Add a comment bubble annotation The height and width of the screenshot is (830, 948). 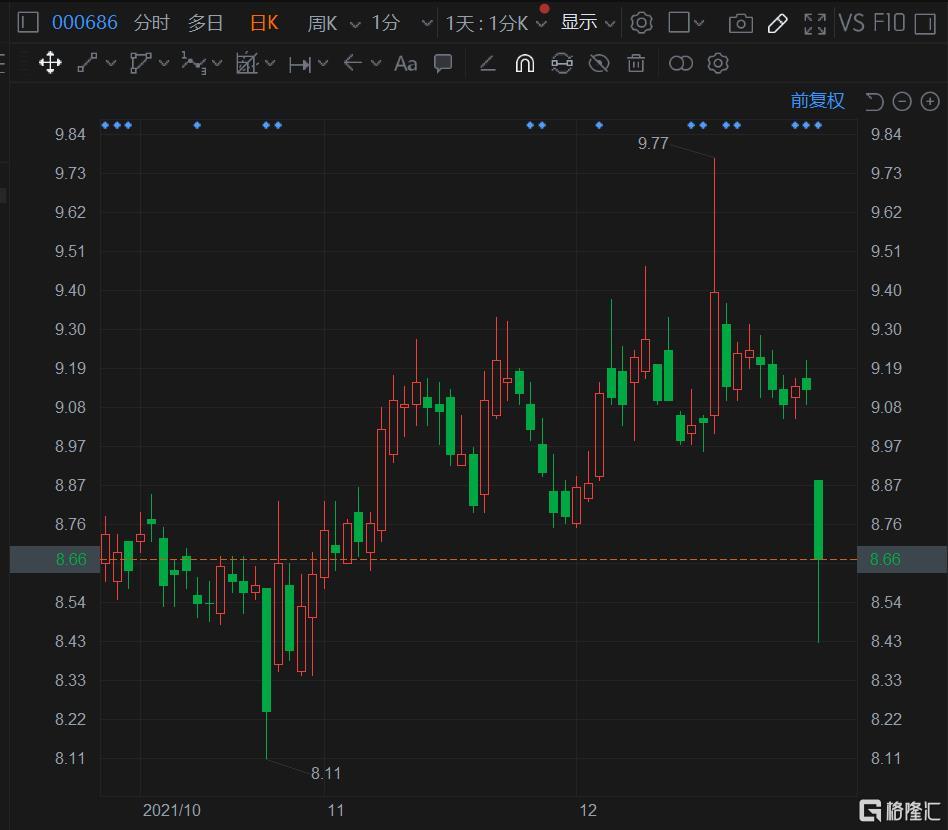pos(443,63)
